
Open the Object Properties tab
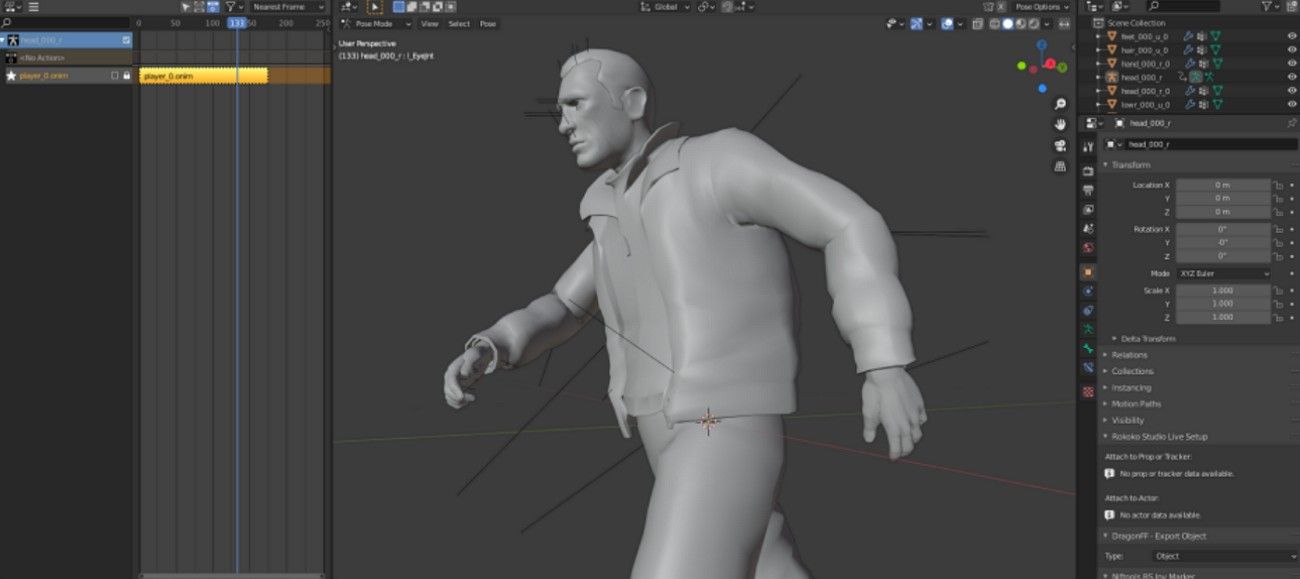[1088, 272]
